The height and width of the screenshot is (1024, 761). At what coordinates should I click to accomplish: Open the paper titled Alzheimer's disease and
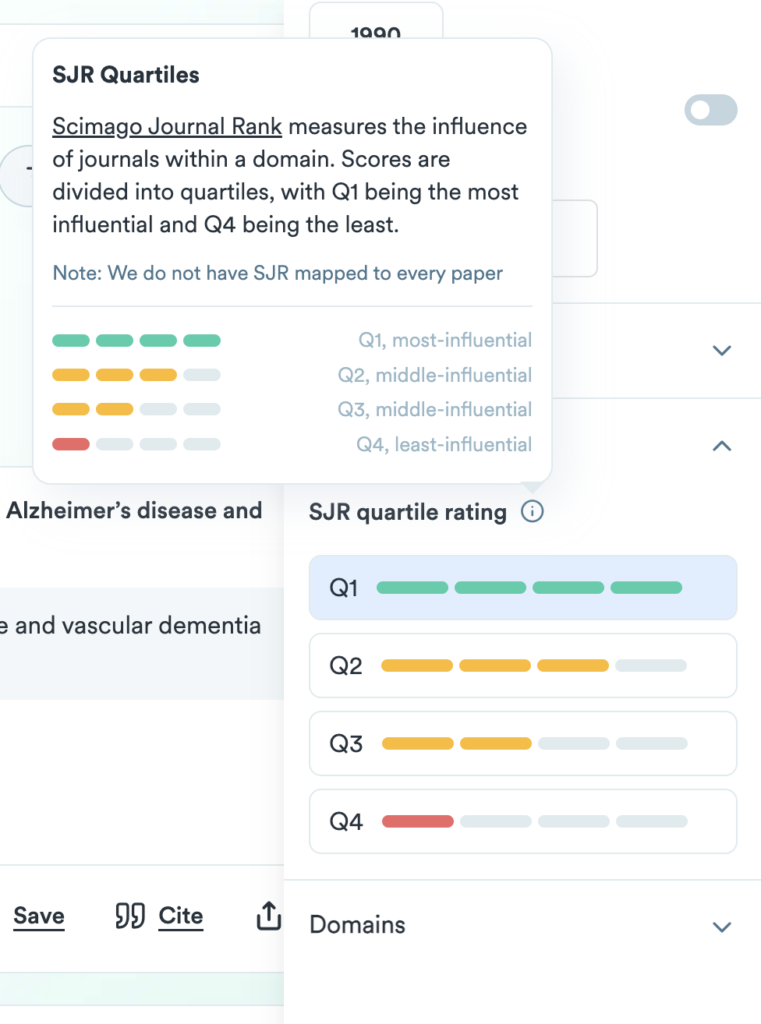[x=134, y=511]
